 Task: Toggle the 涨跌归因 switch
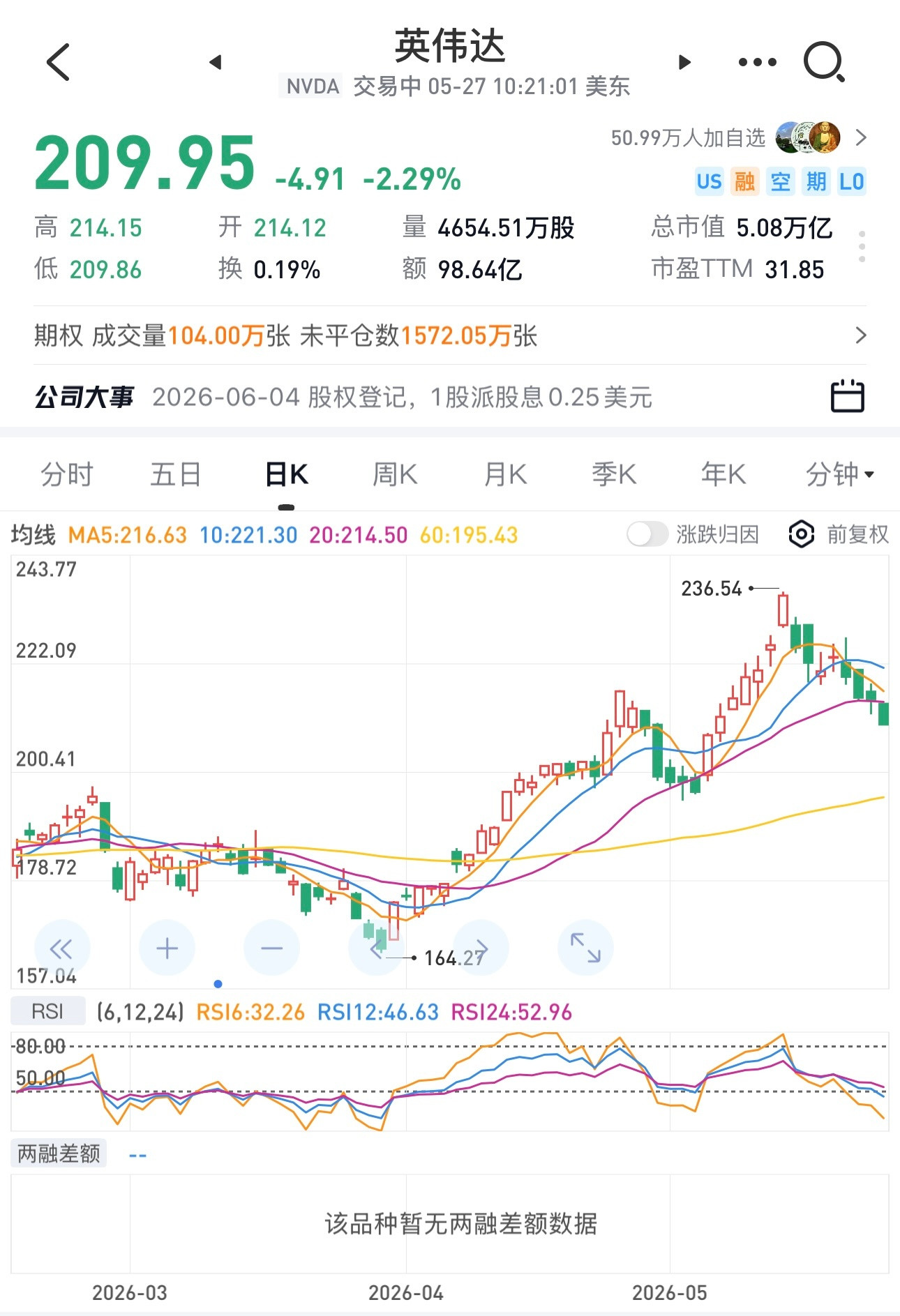[x=647, y=535]
